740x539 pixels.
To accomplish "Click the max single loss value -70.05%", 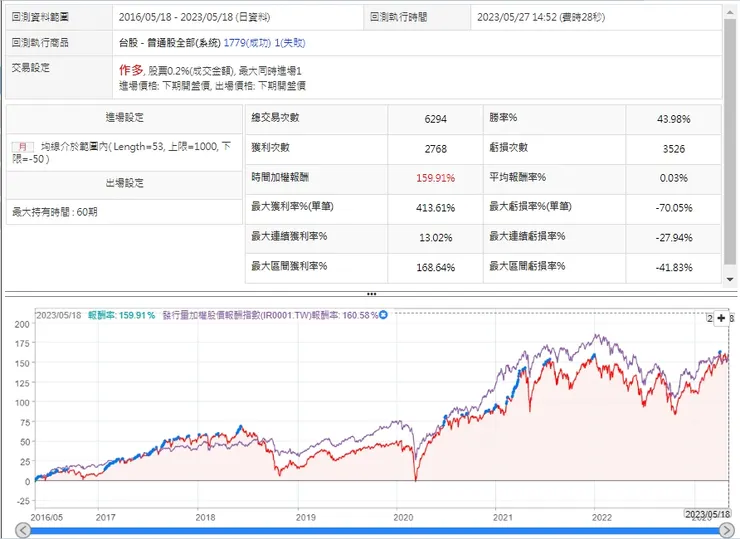I will 673,208.
